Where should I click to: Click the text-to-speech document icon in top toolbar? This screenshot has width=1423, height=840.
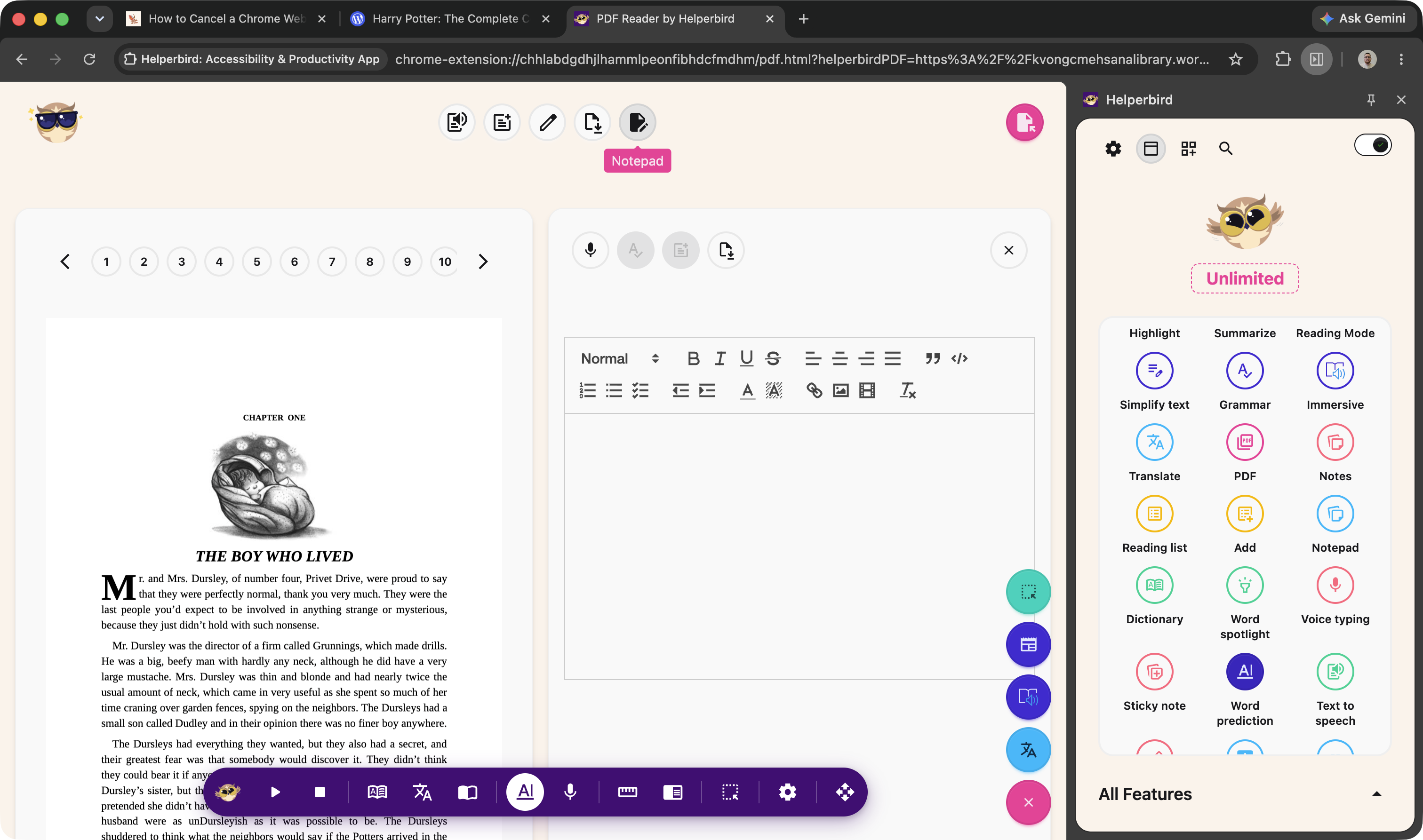[x=456, y=122]
